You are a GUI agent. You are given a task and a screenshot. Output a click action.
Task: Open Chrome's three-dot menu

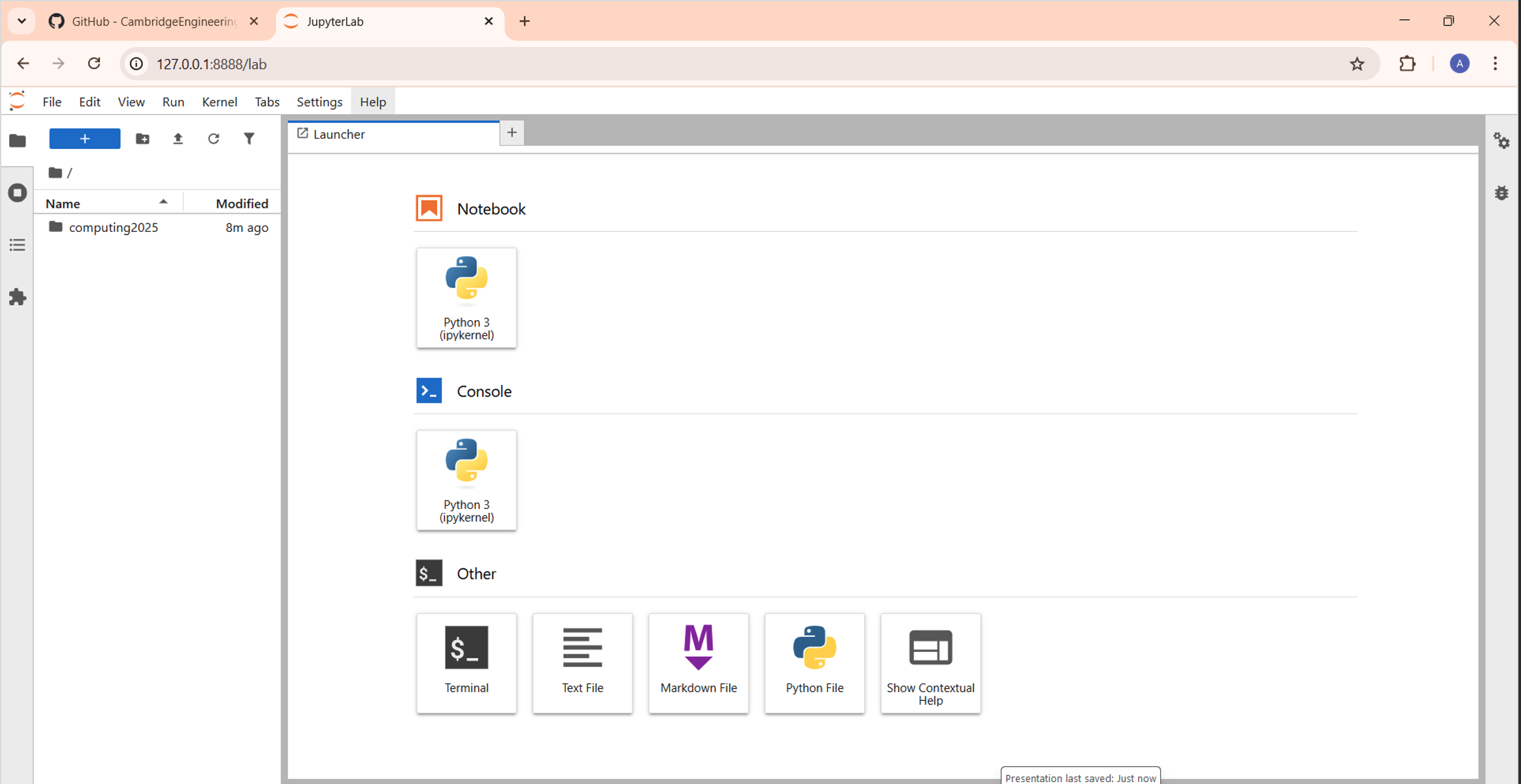(1496, 63)
